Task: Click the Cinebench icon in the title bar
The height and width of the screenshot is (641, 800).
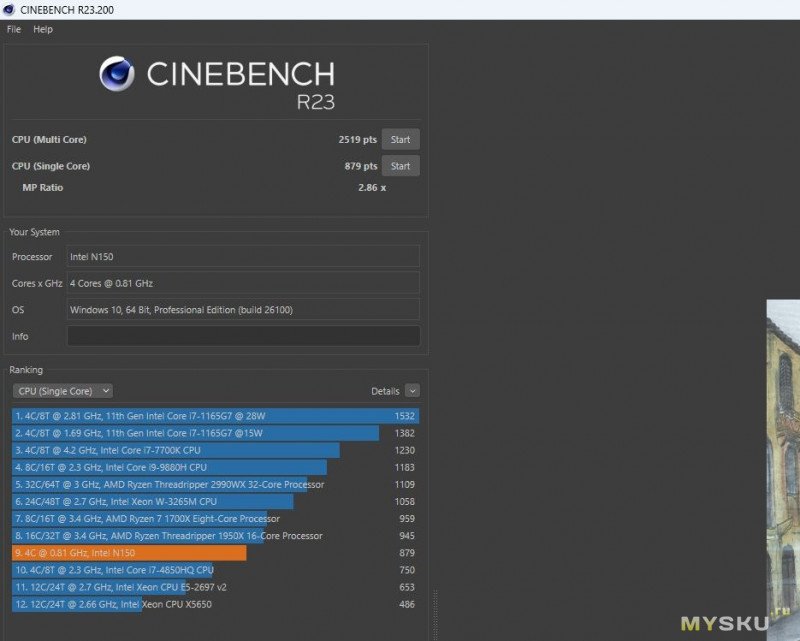Action: (8, 9)
